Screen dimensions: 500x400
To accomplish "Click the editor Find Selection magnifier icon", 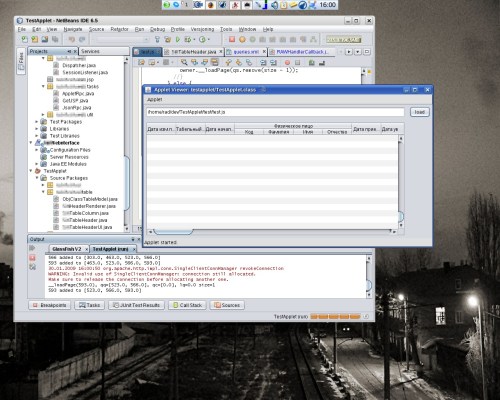I will click(184, 62).
